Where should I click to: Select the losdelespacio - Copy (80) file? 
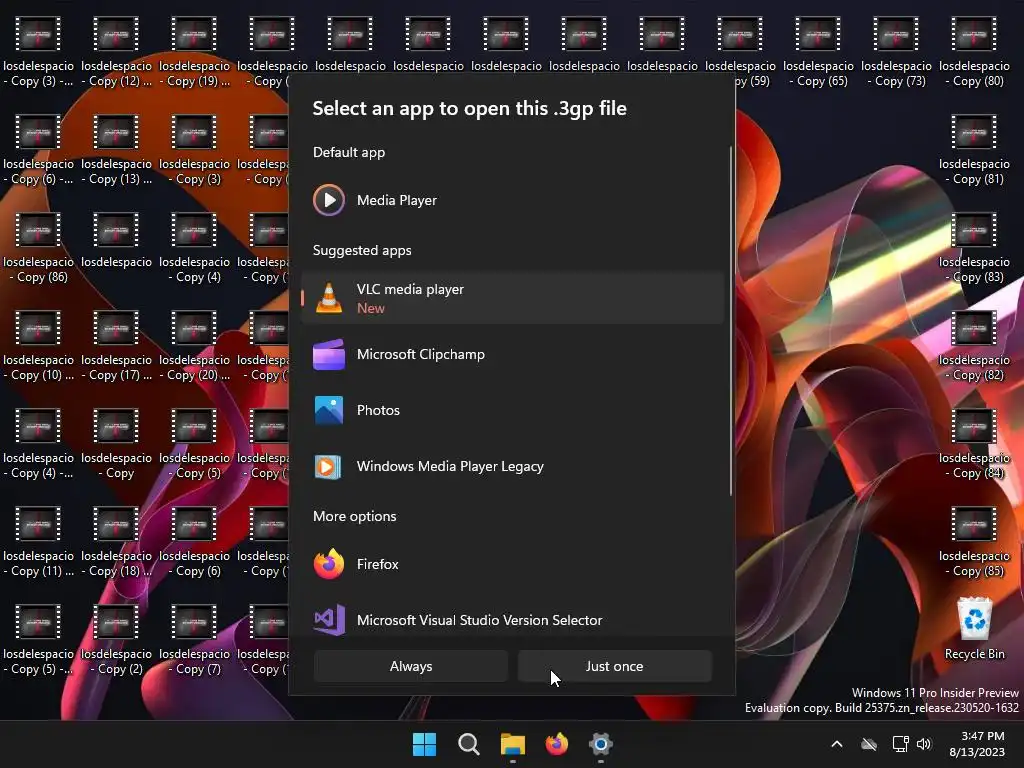pos(974,52)
